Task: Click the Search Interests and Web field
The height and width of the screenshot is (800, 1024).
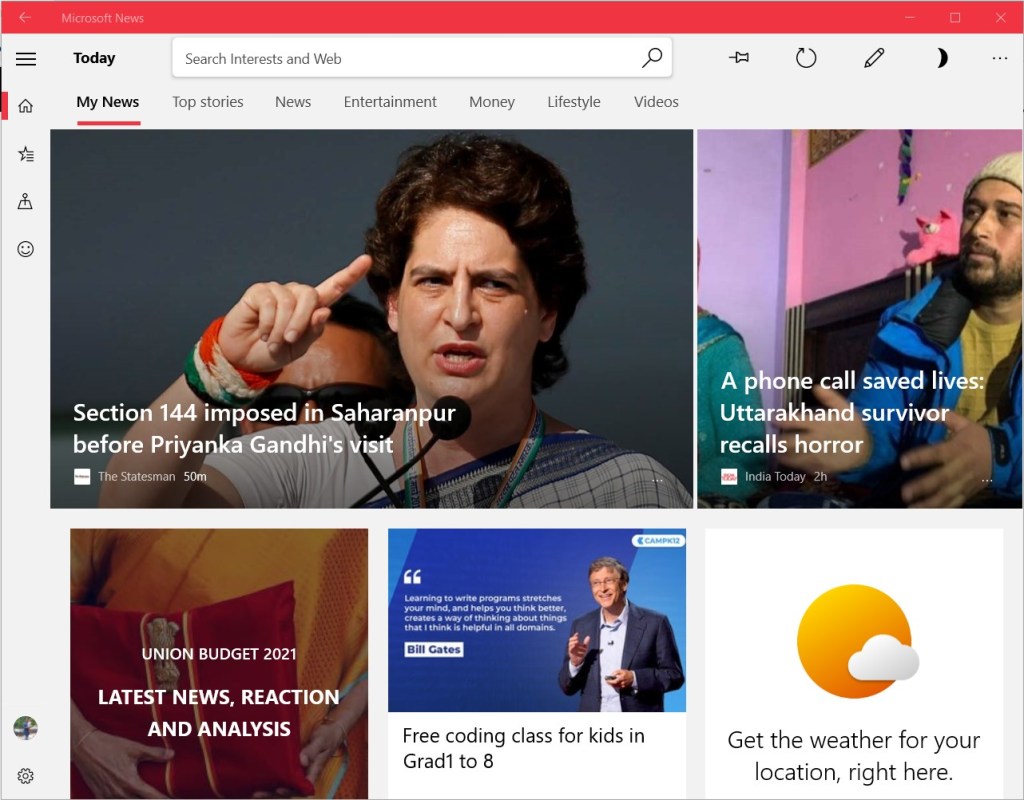Action: click(x=400, y=58)
